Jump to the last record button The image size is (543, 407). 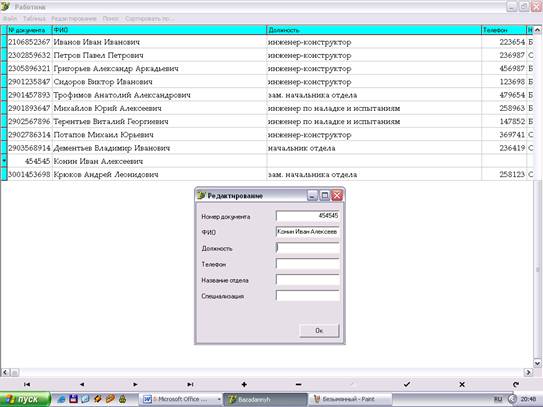[190, 384]
